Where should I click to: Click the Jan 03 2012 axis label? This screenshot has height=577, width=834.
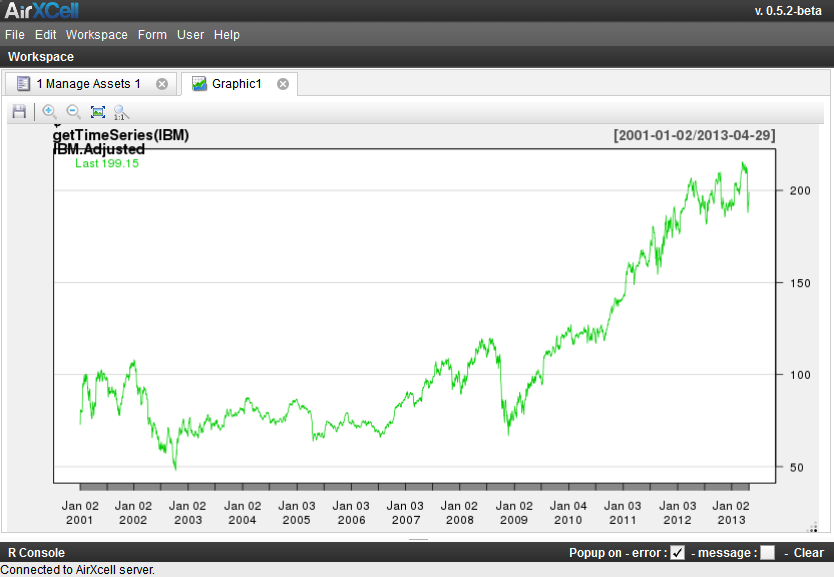[678, 513]
